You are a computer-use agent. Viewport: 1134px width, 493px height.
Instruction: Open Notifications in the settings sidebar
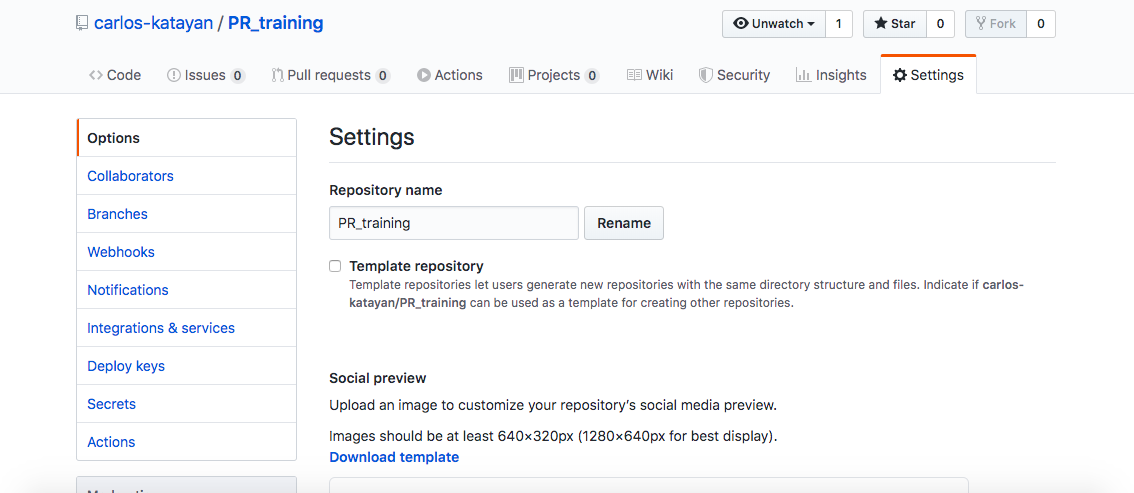coord(187,290)
